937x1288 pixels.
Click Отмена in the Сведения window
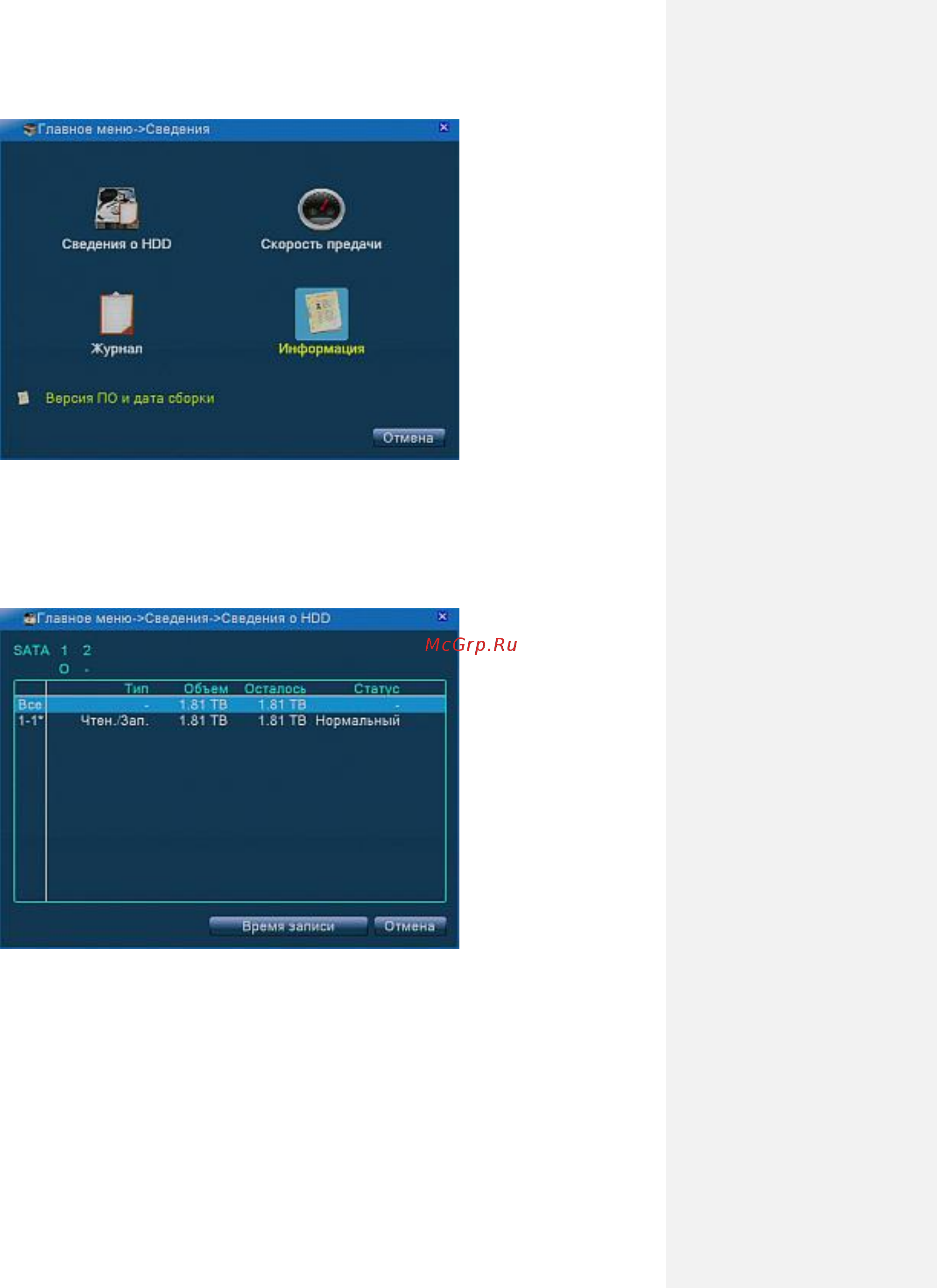(409, 438)
